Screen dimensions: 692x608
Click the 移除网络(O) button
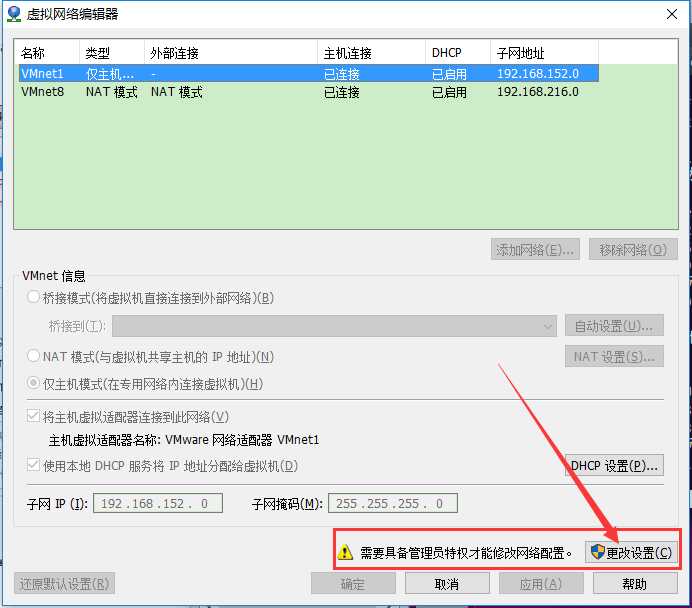[633, 250]
